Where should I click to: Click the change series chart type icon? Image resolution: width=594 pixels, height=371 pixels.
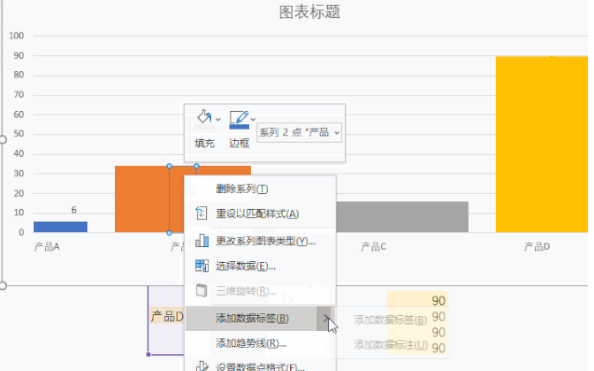[202, 241]
